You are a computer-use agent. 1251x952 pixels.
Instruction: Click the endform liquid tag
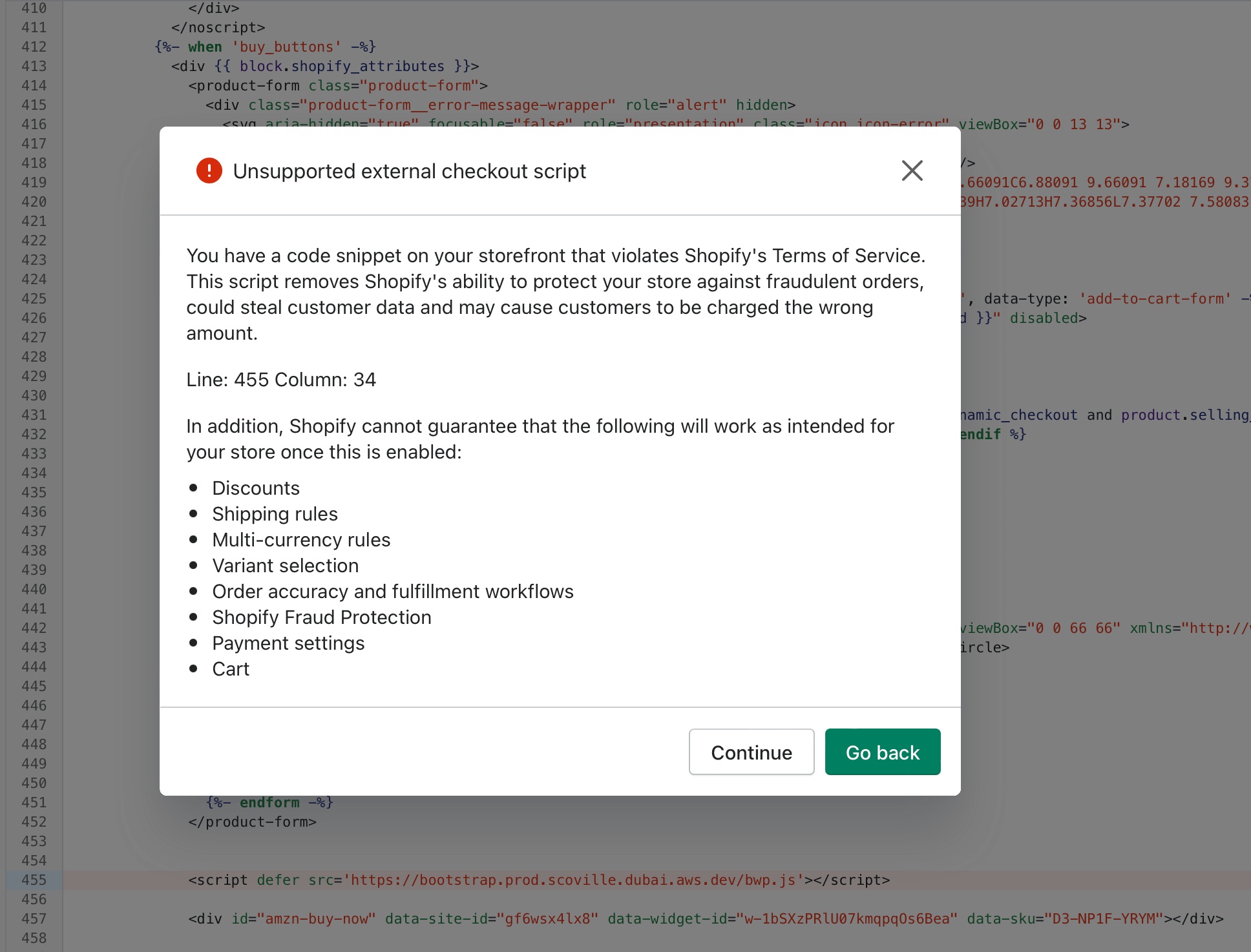coord(269,802)
